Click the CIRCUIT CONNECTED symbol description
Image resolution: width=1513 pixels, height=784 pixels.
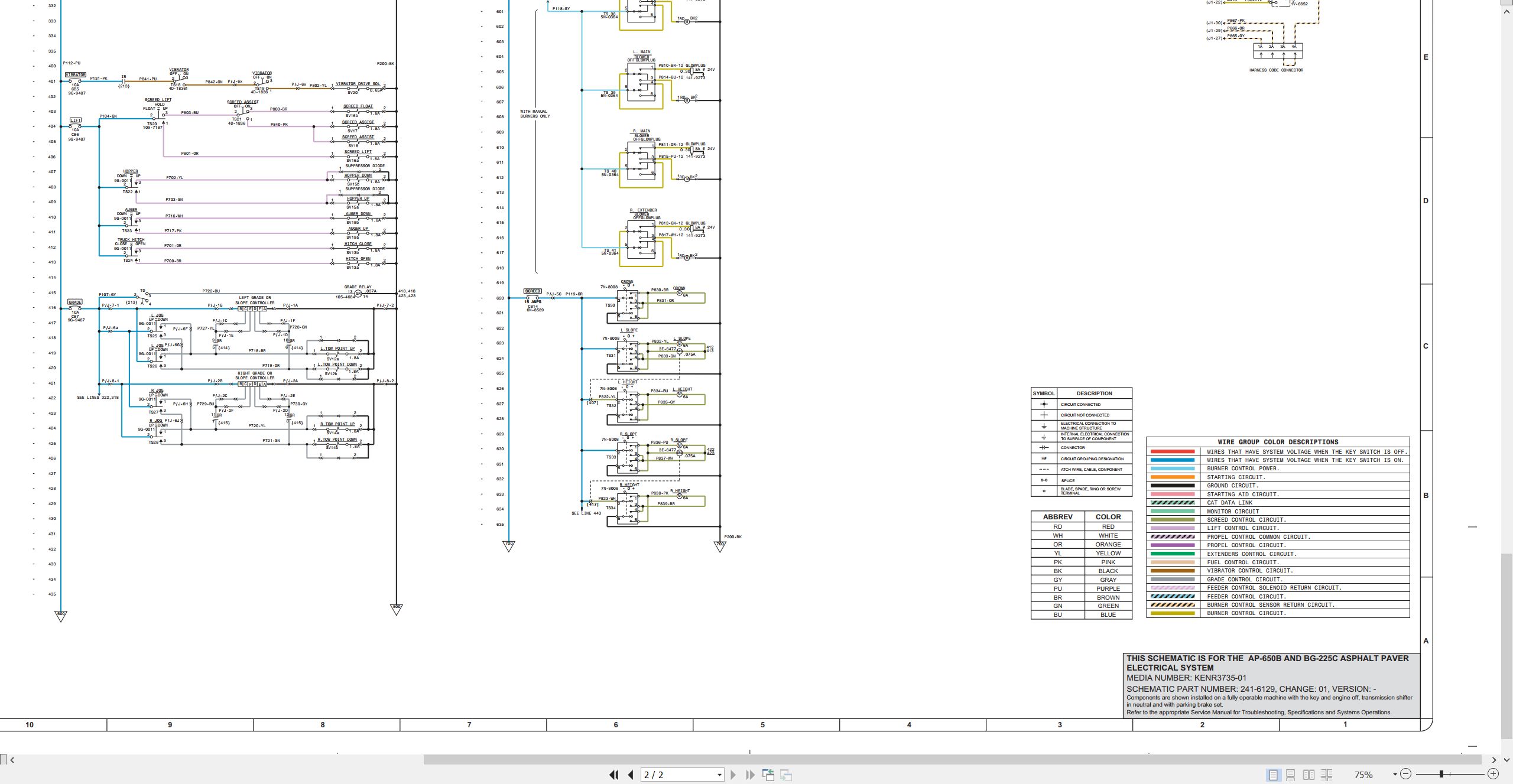point(1080,405)
